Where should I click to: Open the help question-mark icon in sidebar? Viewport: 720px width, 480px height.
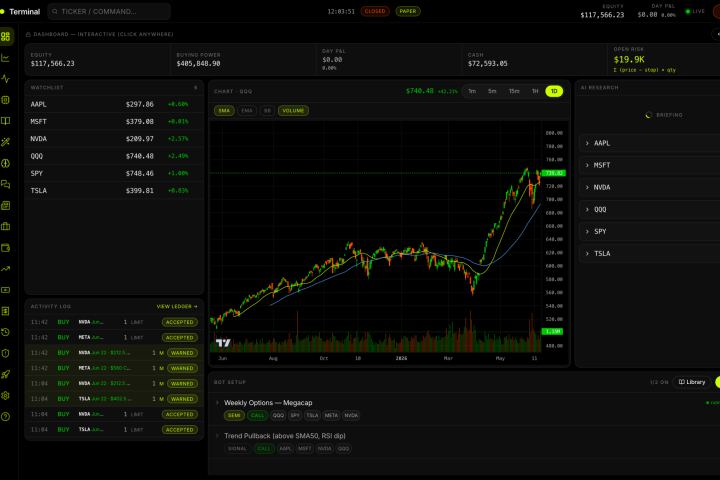pos(6,417)
